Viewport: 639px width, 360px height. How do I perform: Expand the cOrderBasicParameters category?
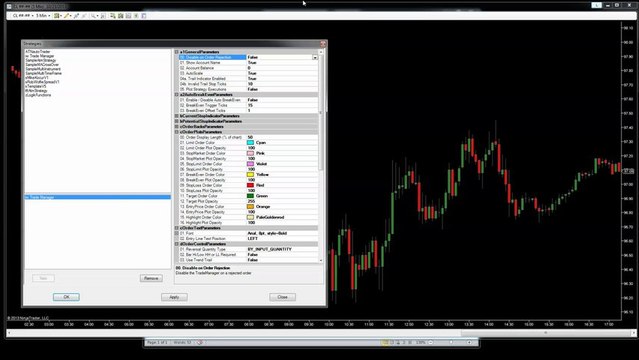[x=177, y=126]
